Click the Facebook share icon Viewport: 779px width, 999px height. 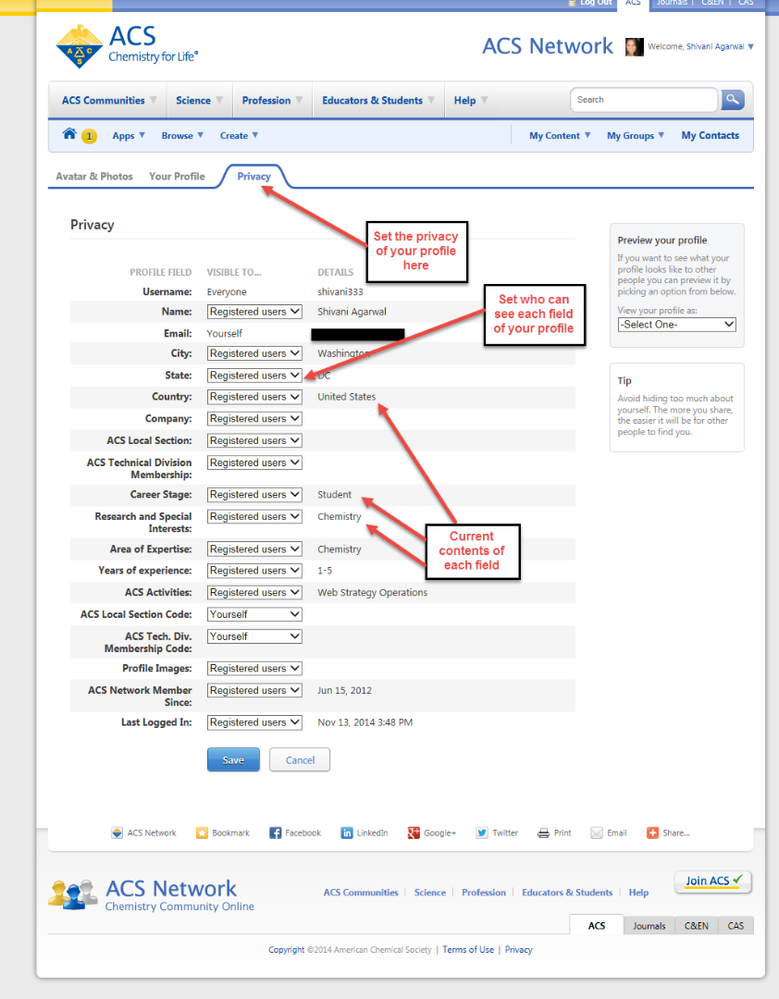(276, 833)
